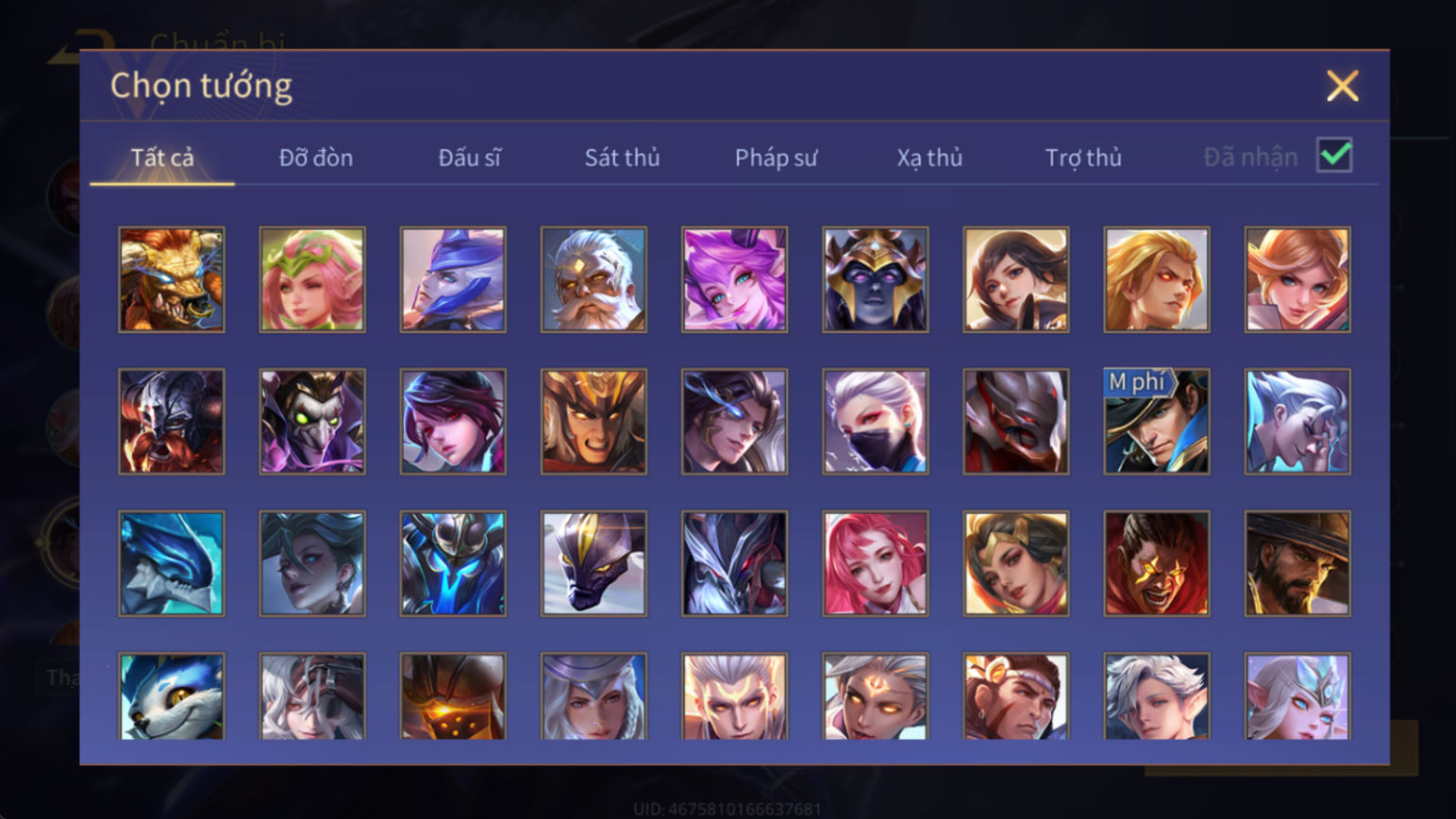Toggle the Đã nhận checkbox

pyautogui.click(x=1334, y=156)
